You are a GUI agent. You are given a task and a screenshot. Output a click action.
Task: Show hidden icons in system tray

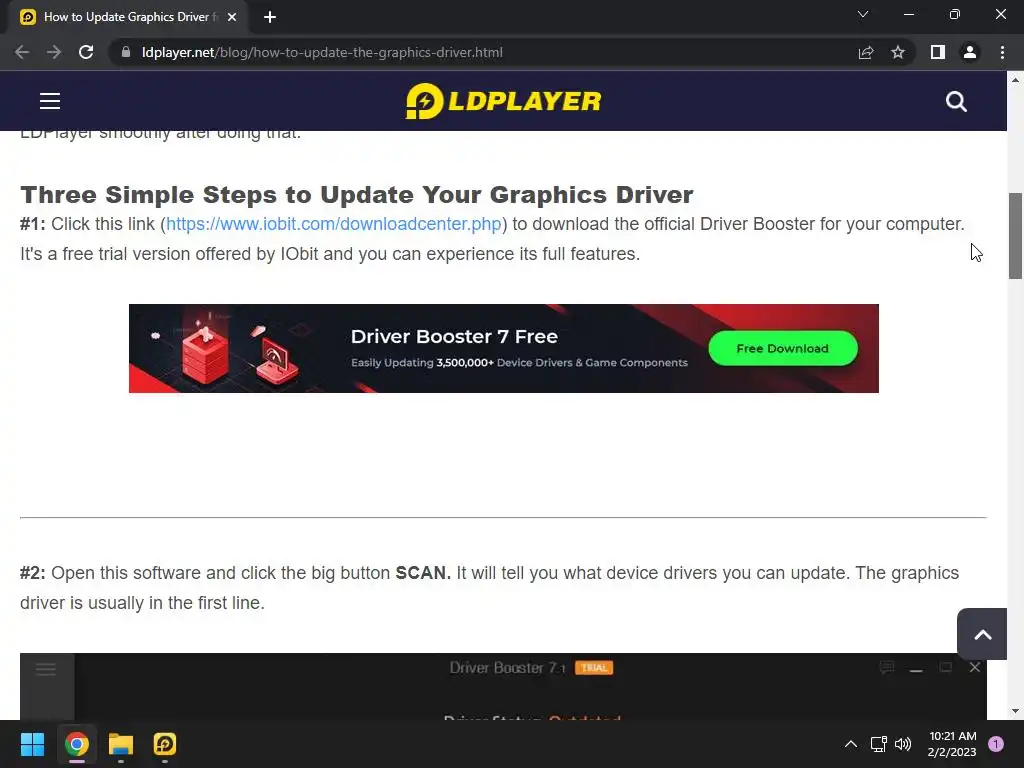pos(850,744)
